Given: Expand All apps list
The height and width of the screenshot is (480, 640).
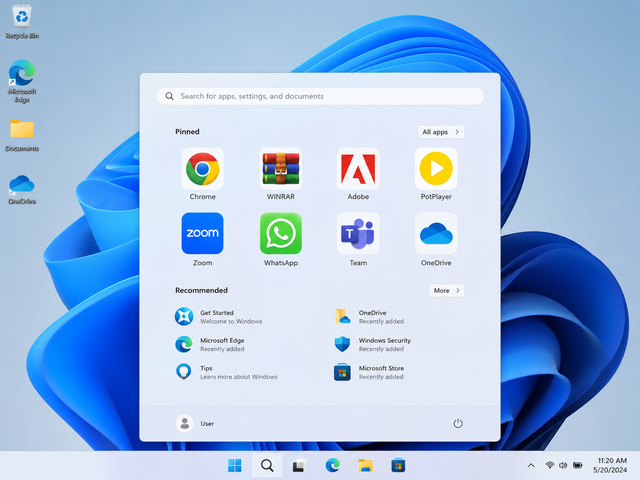Looking at the screenshot, I should pos(440,132).
